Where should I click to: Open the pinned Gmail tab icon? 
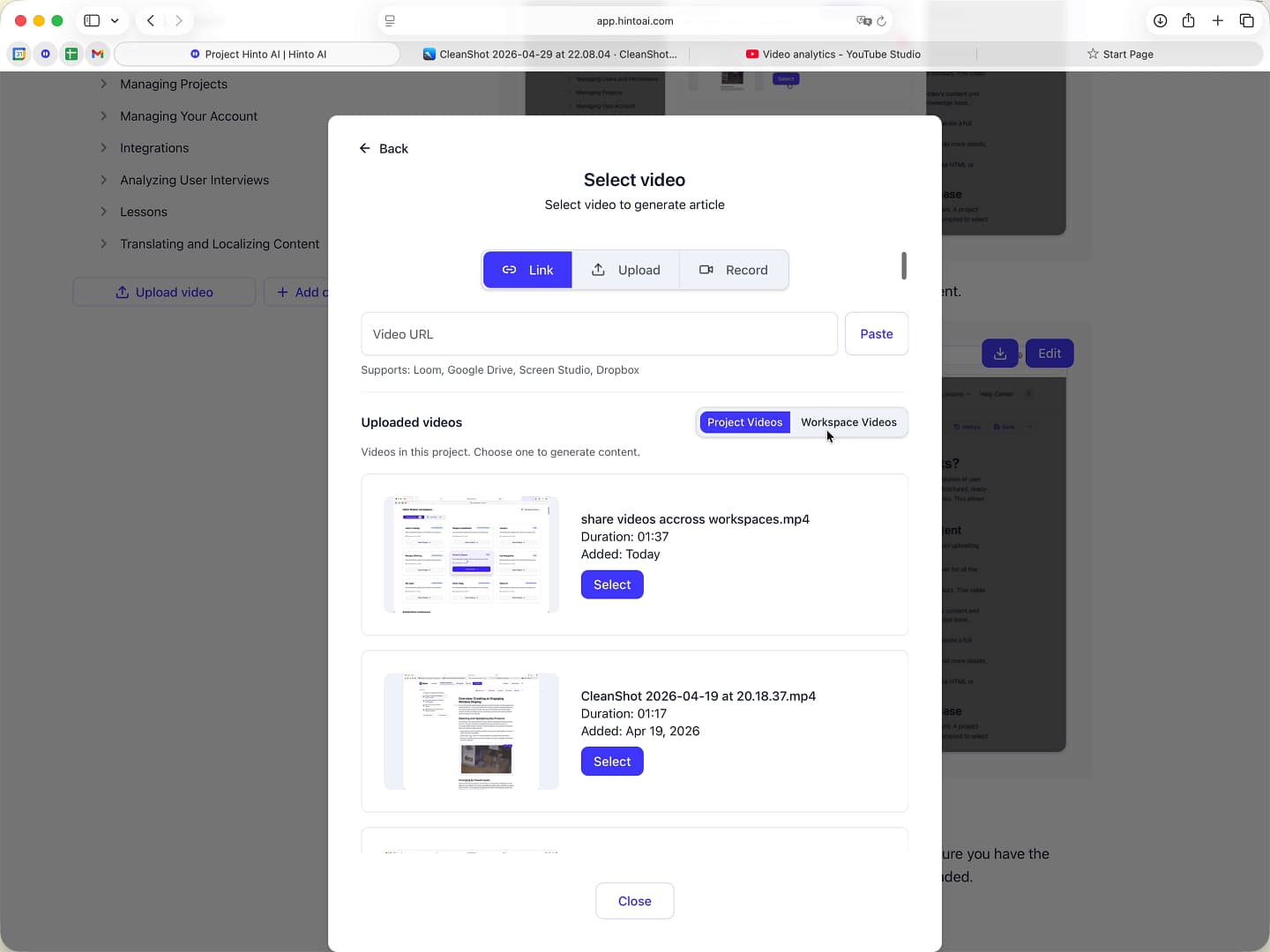pyautogui.click(x=98, y=54)
